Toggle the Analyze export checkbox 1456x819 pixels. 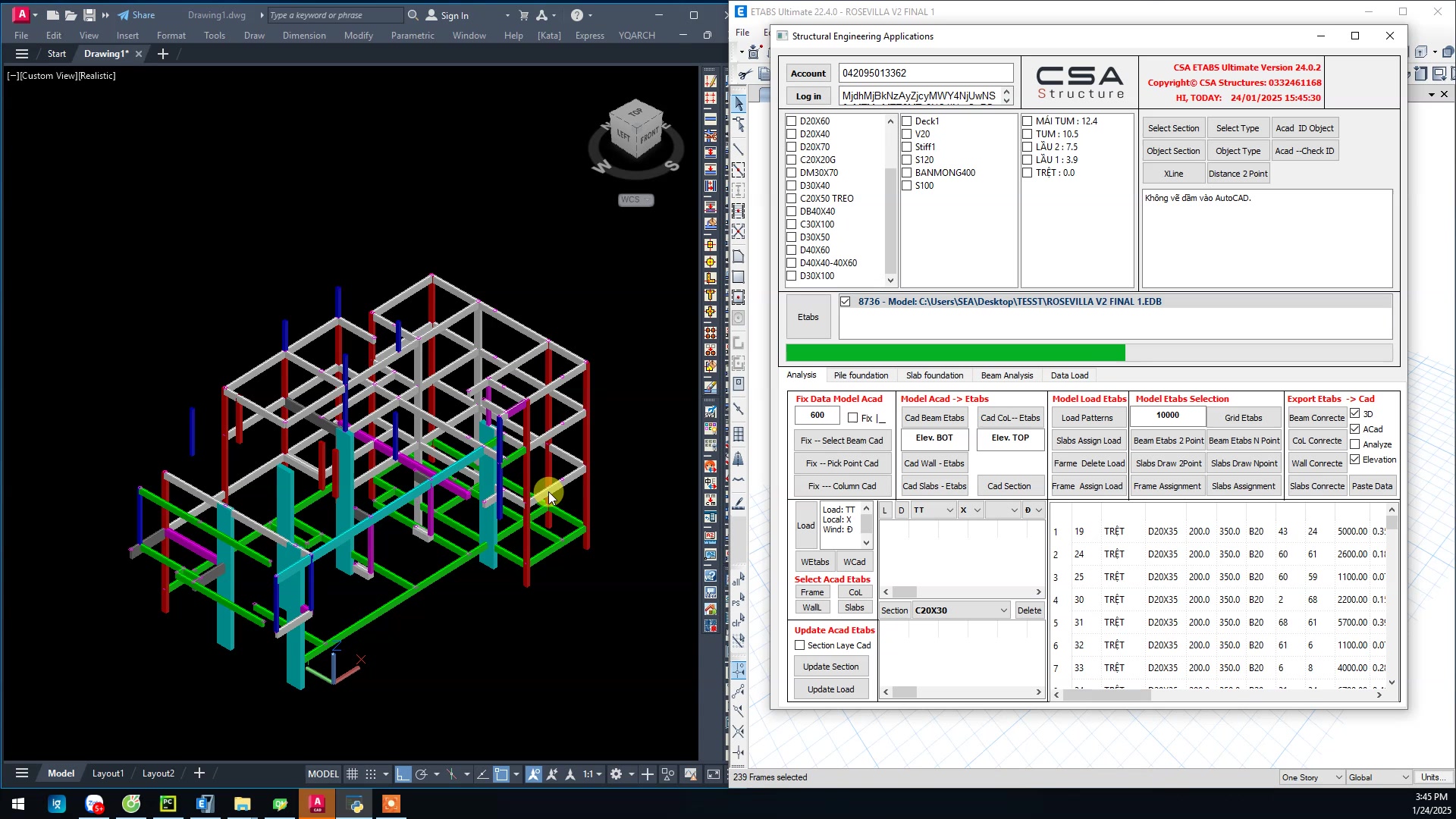(x=1355, y=444)
